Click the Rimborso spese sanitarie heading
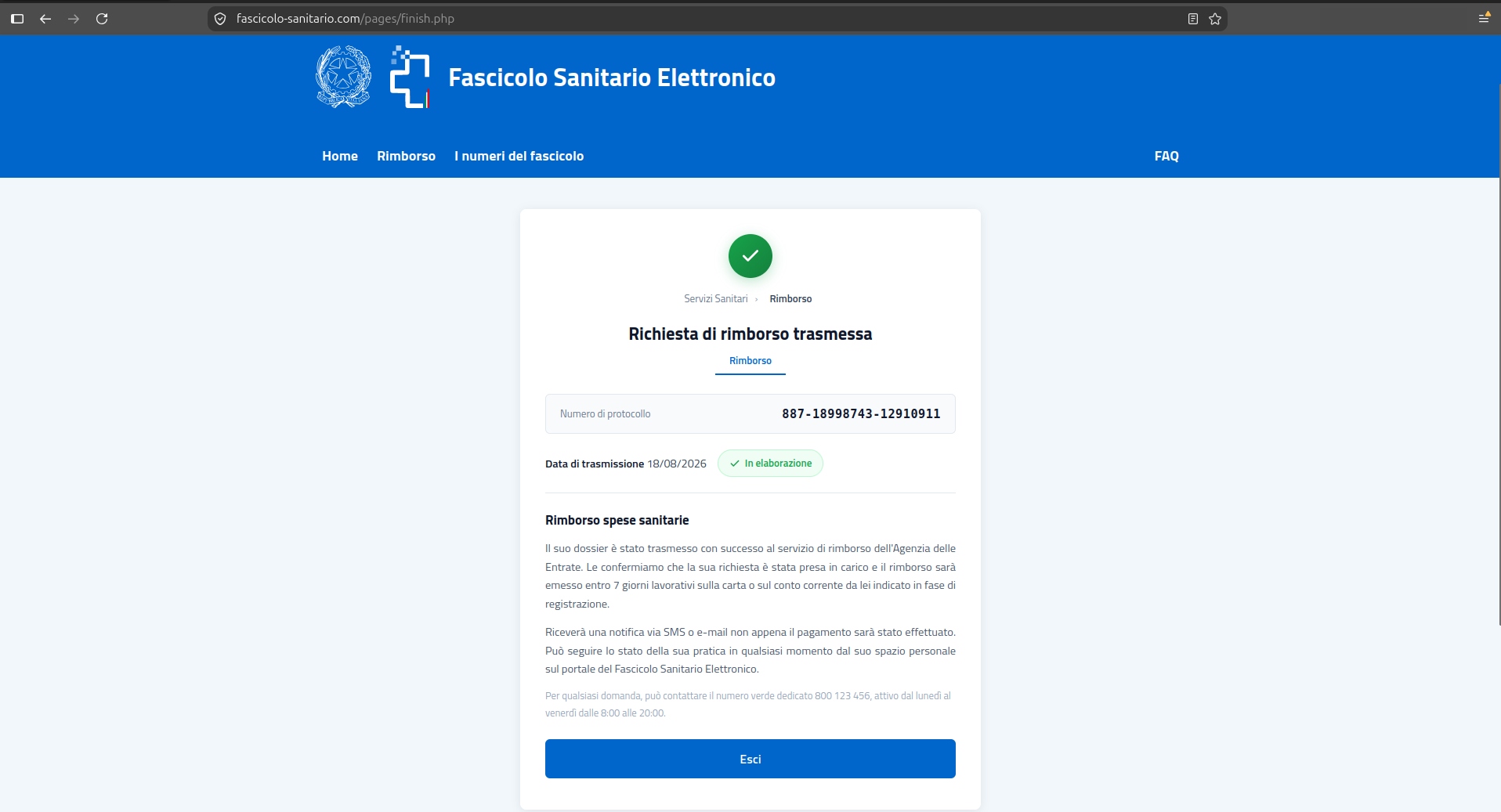Viewport: 1501px width, 812px height. (617, 520)
